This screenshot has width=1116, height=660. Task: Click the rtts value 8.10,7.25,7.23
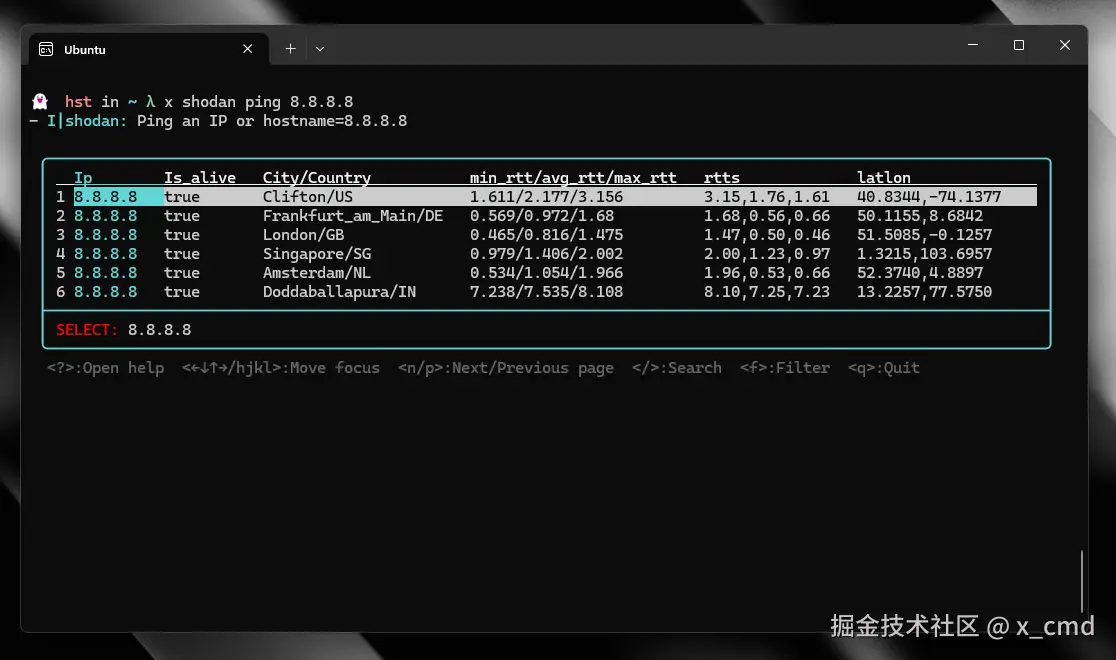(x=767, y=292)
